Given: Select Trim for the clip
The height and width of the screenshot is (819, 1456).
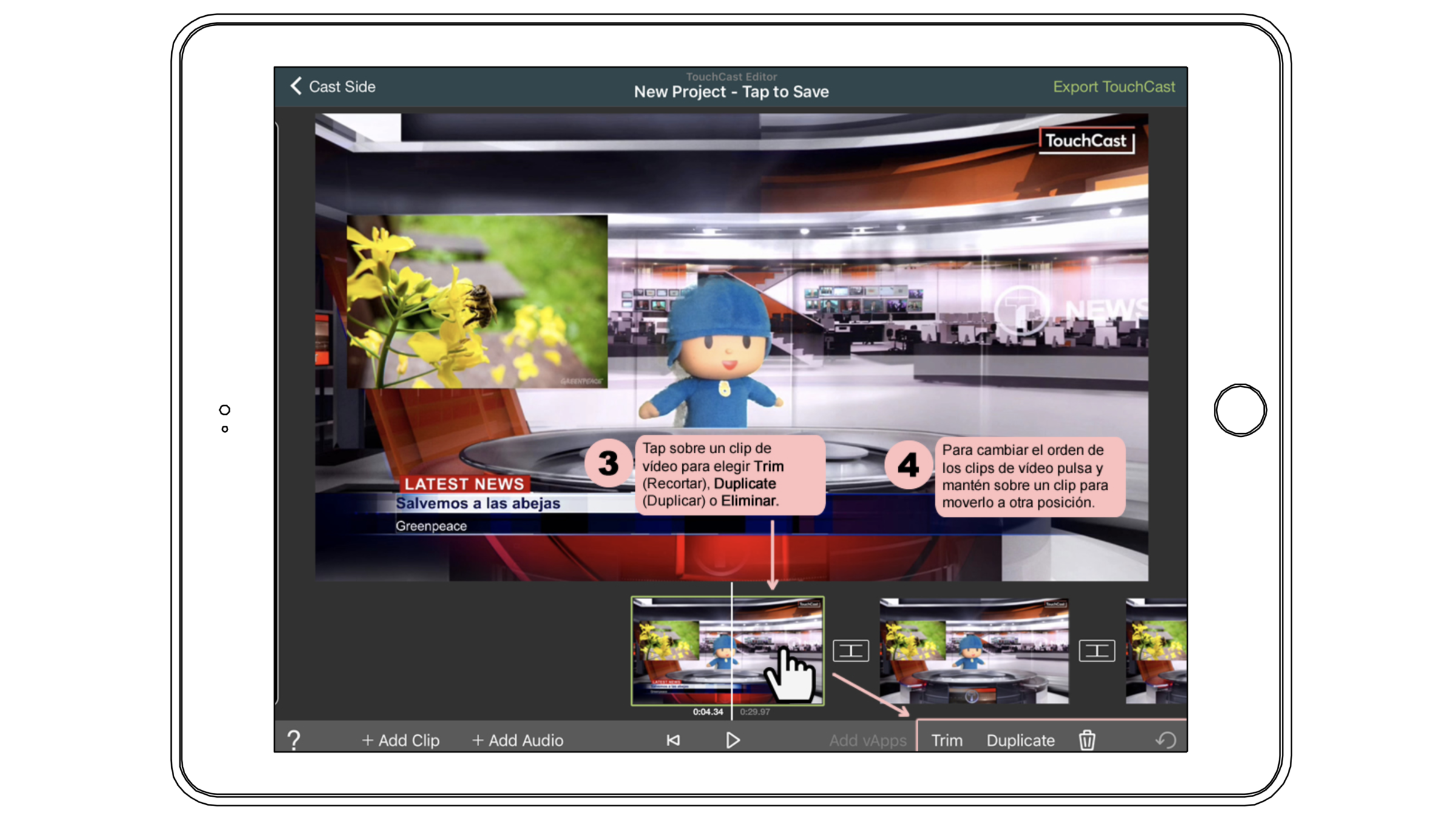Looking at the screenshot, I should (946, 740).
